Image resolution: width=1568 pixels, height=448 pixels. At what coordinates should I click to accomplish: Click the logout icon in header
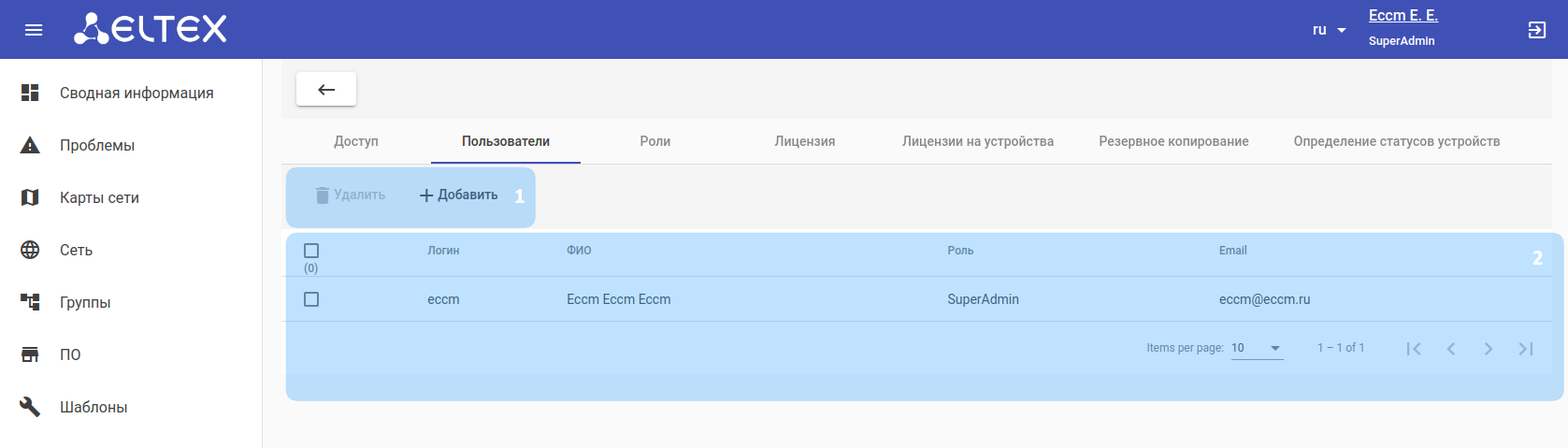(1537, 30)
